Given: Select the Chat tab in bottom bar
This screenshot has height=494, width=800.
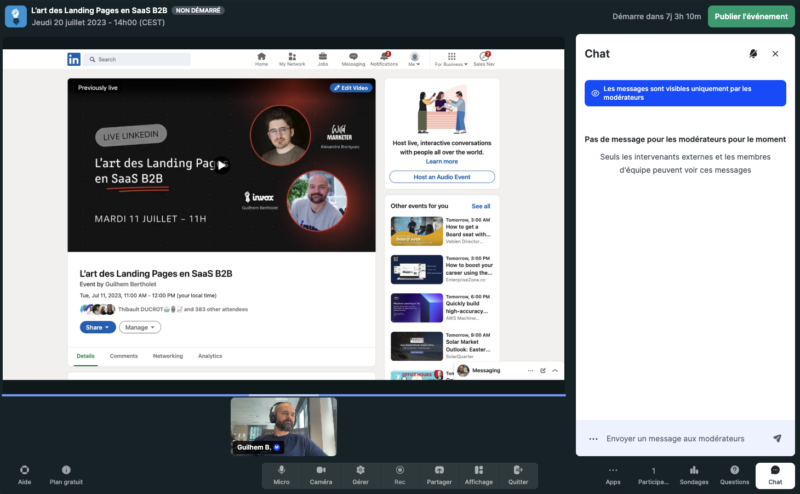Looking at the screenshot, I should (775, 475).
